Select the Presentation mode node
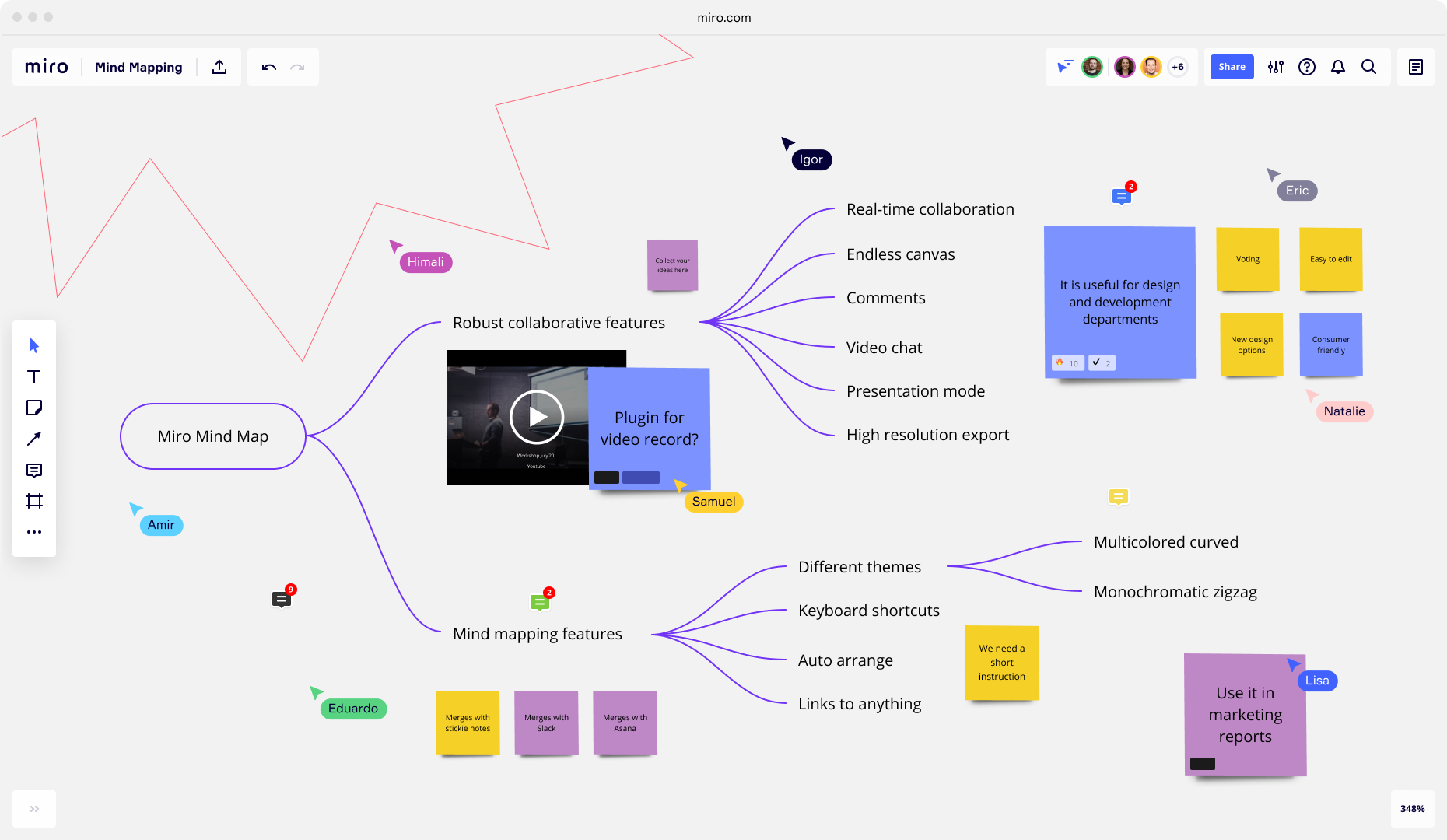The width and height of the screenshot is (1447, 840). (x=916, y=391)
